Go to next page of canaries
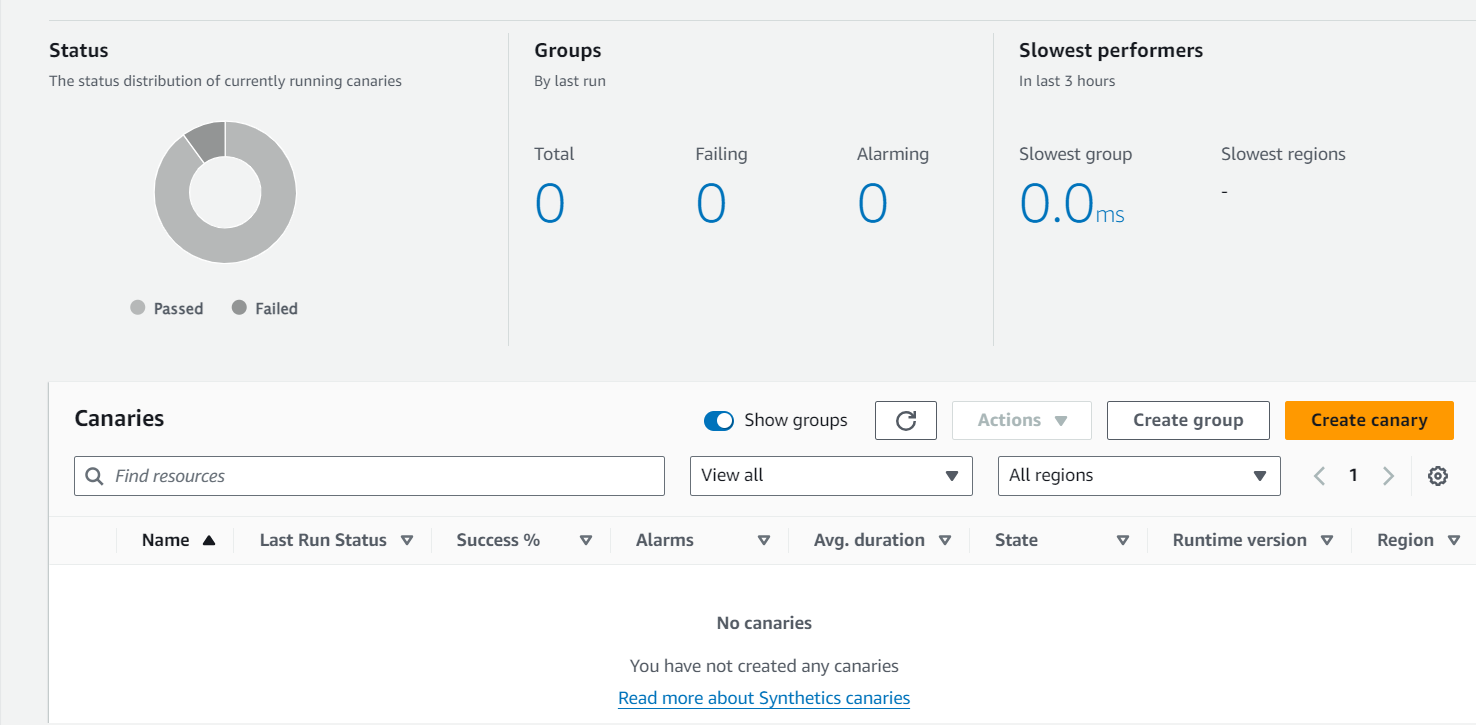This screenshot has width=1476, height=725. tap(1388, 476)
